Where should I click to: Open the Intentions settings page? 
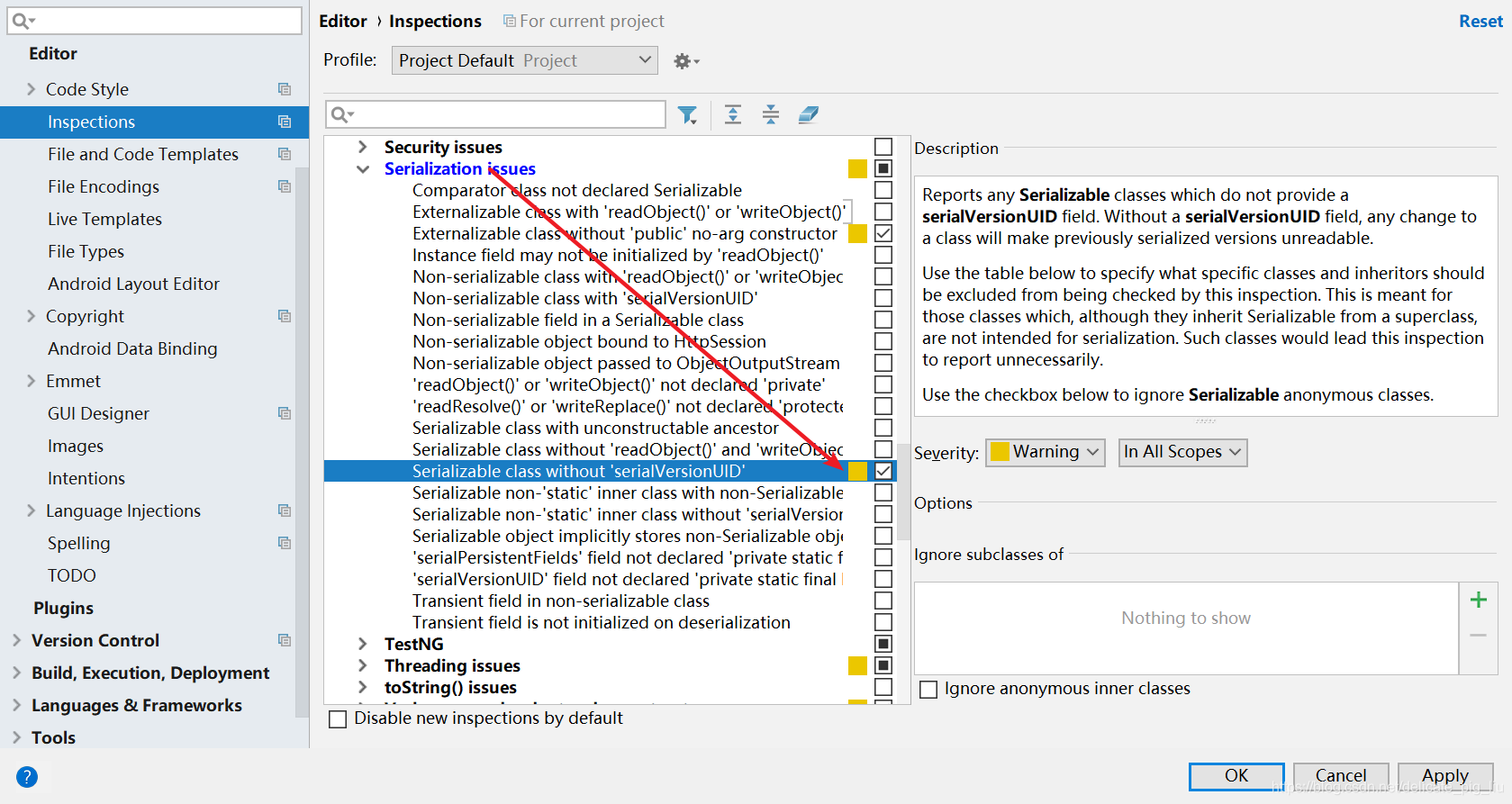86,478
